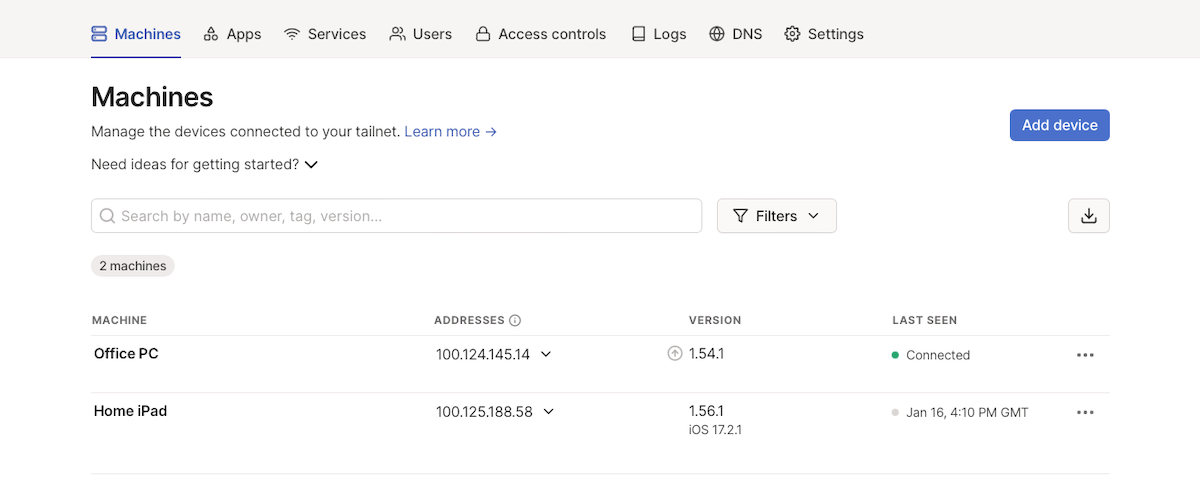Click the download/export machines icon

(x=1088, y=216)
